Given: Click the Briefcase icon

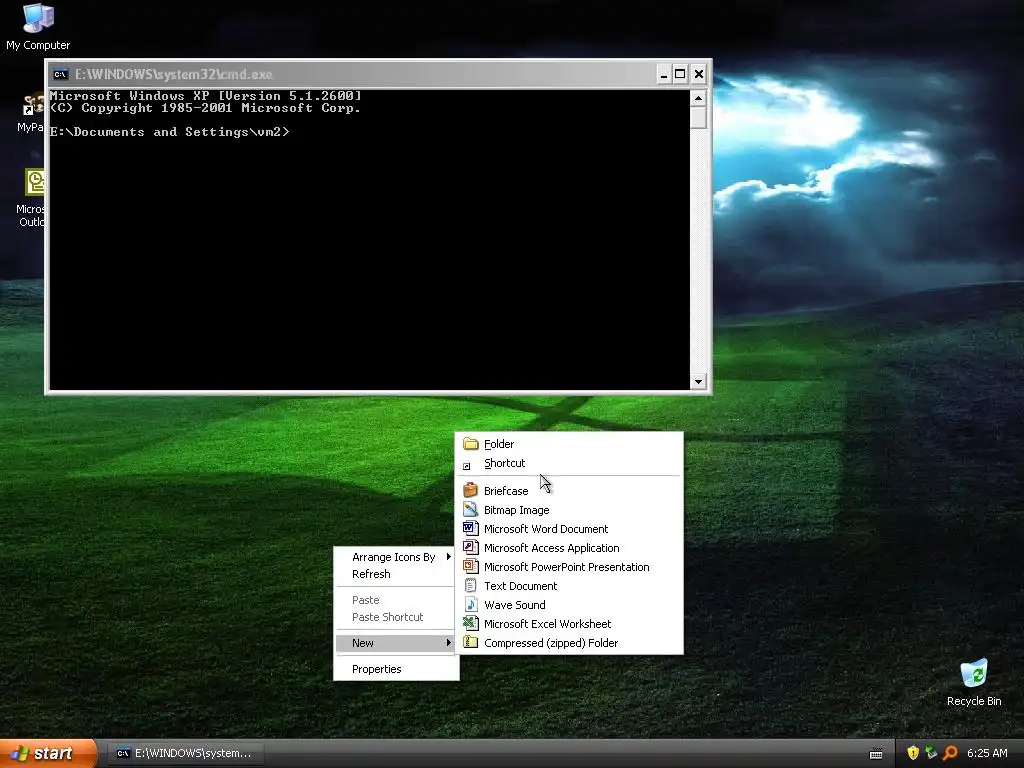Looking at the screenshot, I should pos(470,490).
